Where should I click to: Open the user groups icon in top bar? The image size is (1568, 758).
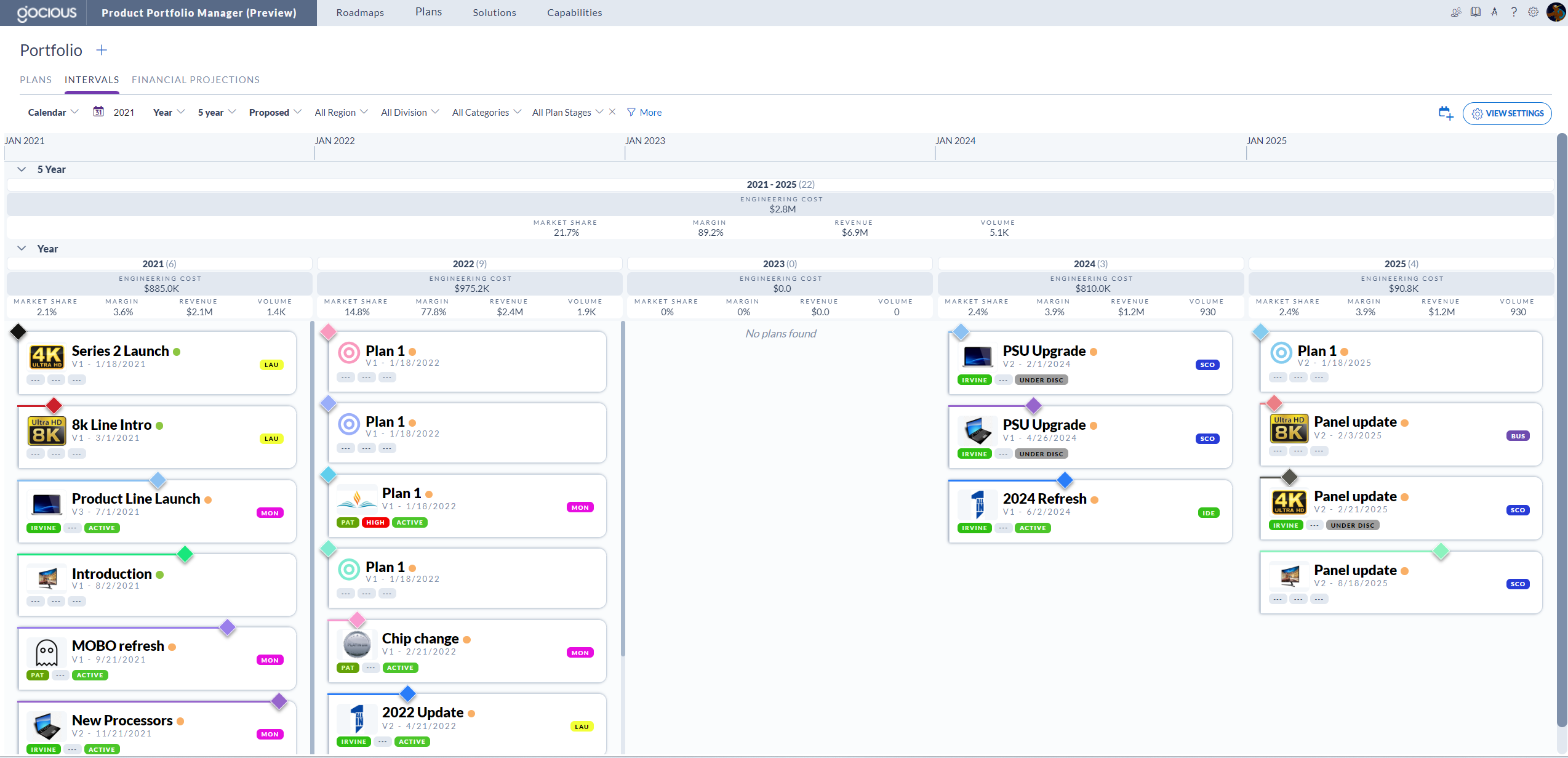pos(1456,12)
